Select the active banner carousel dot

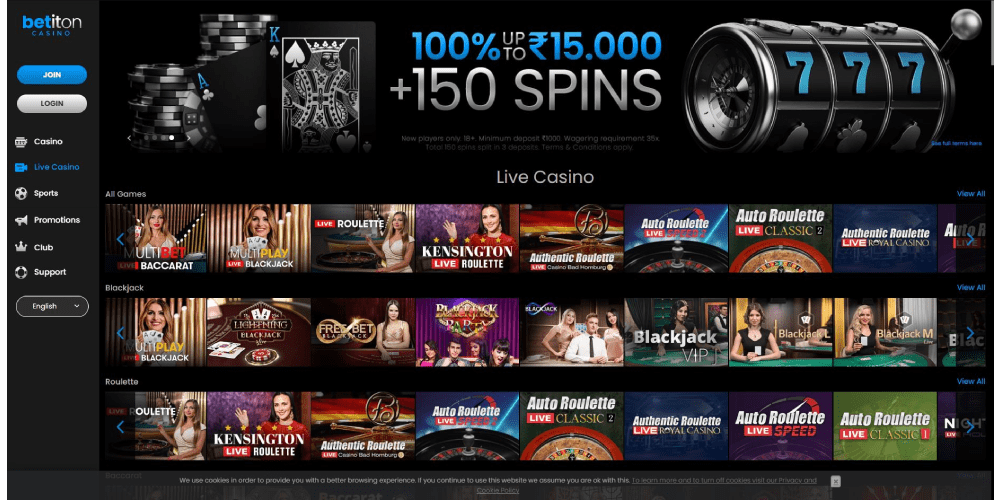pos(172,137)
